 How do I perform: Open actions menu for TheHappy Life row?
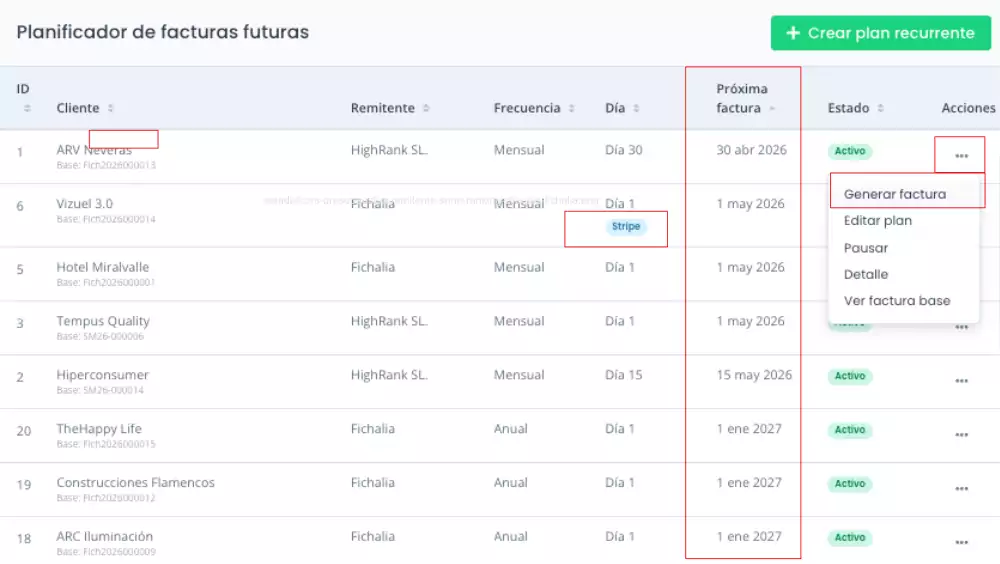(x=961, y=434)
